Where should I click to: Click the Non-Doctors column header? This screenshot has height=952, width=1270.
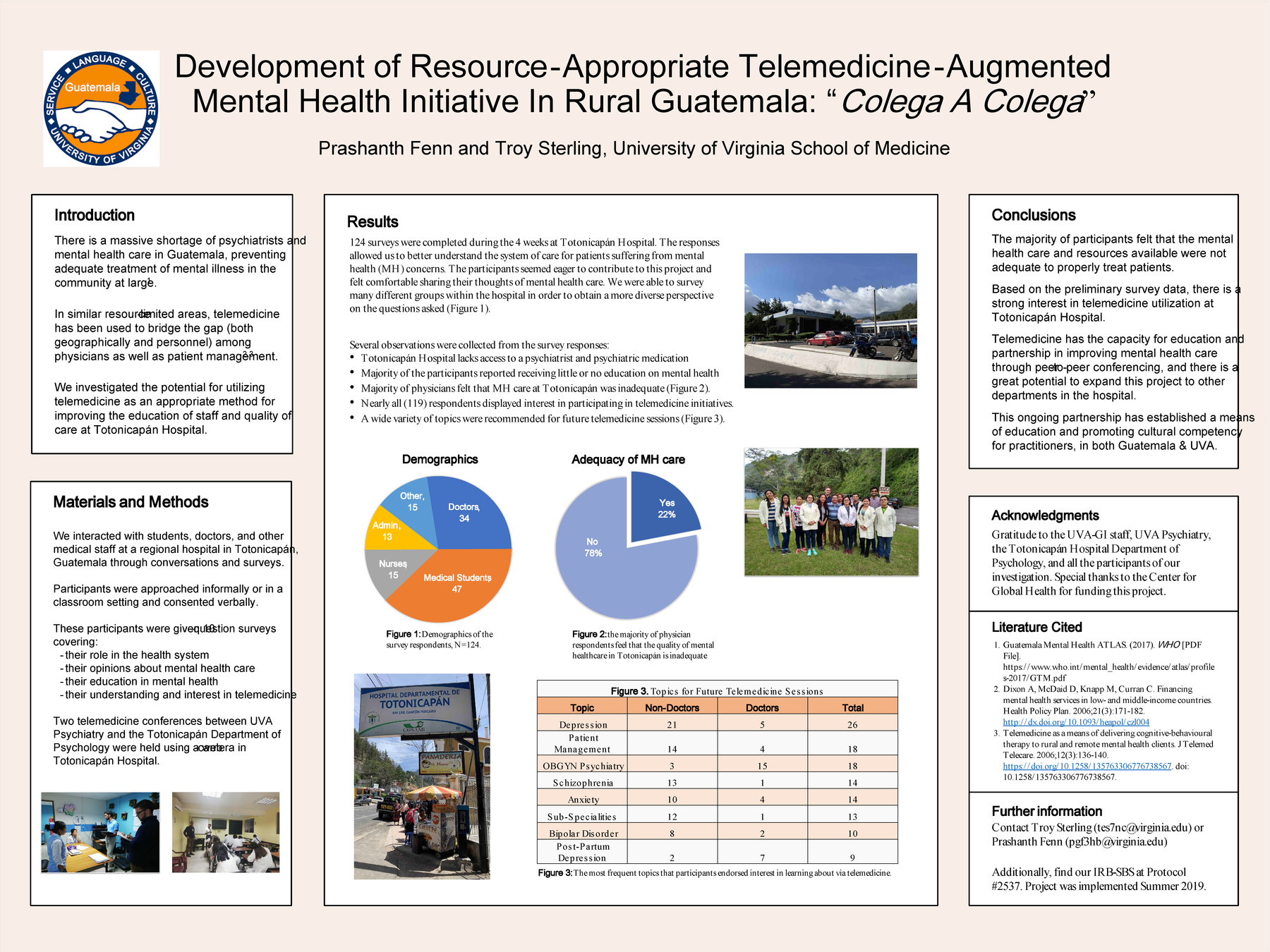tap(672, 707)
